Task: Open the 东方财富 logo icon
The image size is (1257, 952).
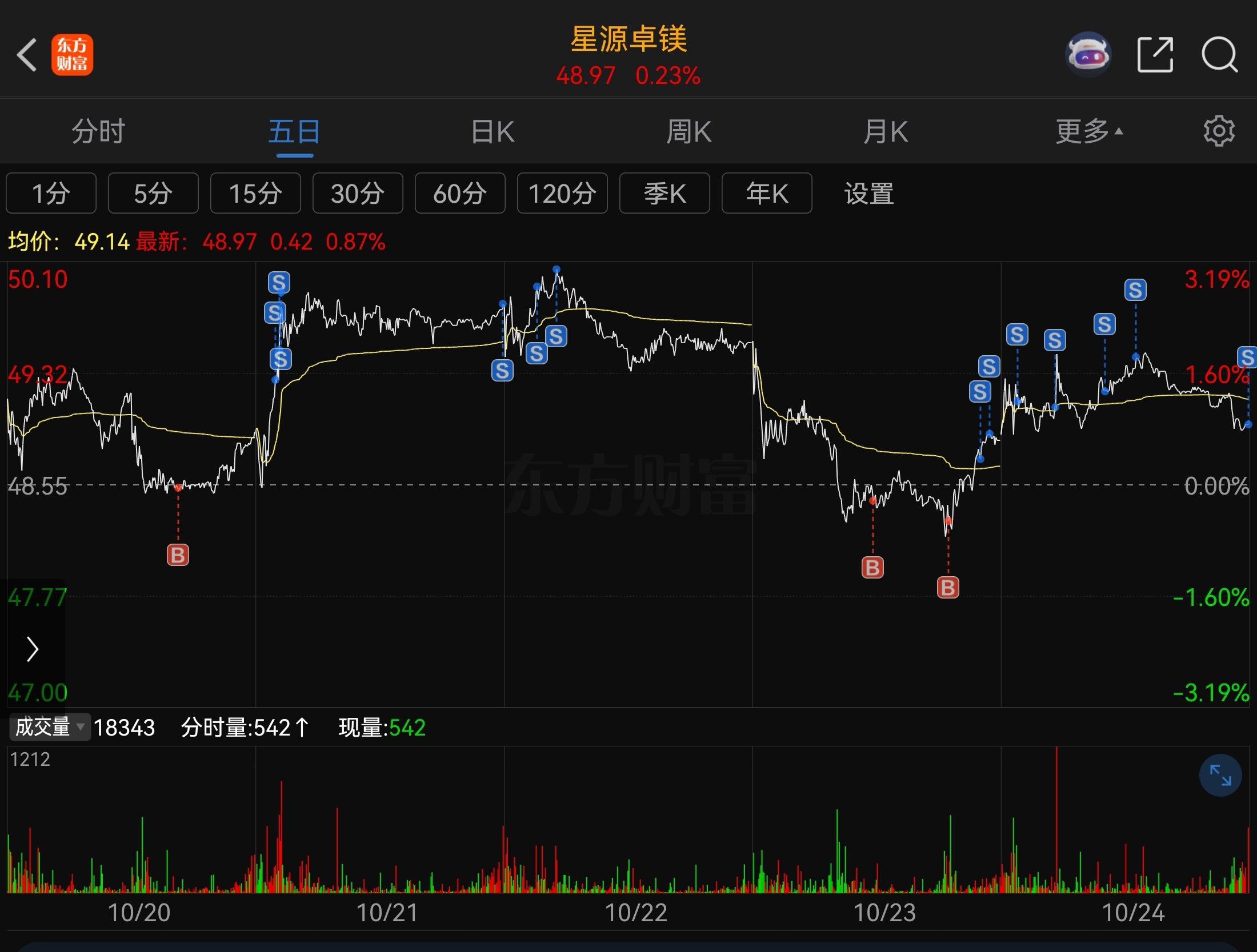Action: pos(72,55)
